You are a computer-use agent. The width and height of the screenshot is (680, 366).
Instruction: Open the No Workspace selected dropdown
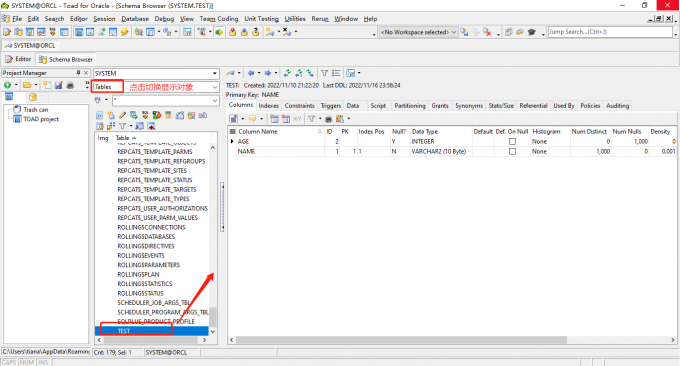click(454, 32)
